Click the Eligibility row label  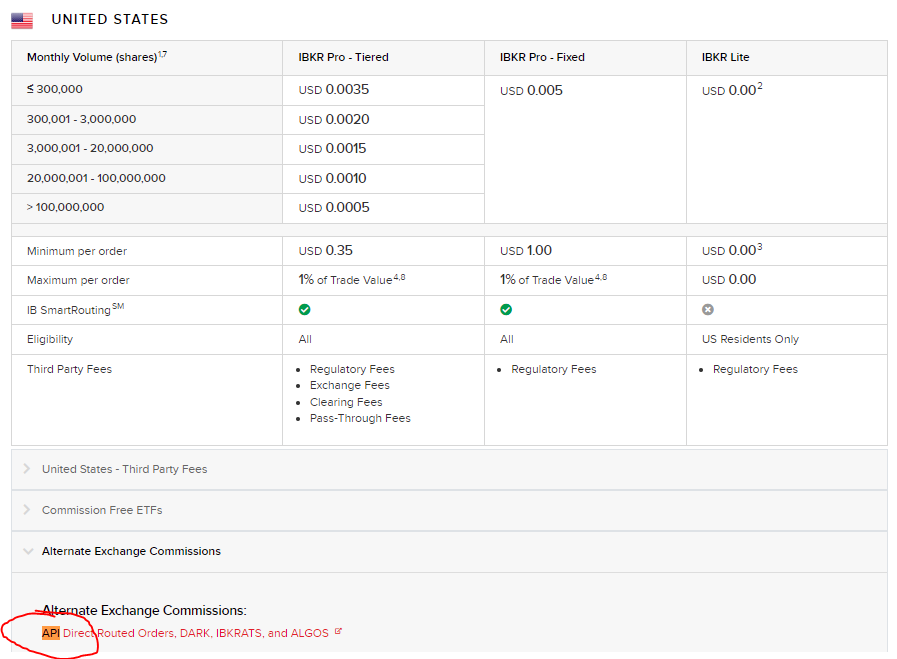pyautogui.click(x=50, y=339)
